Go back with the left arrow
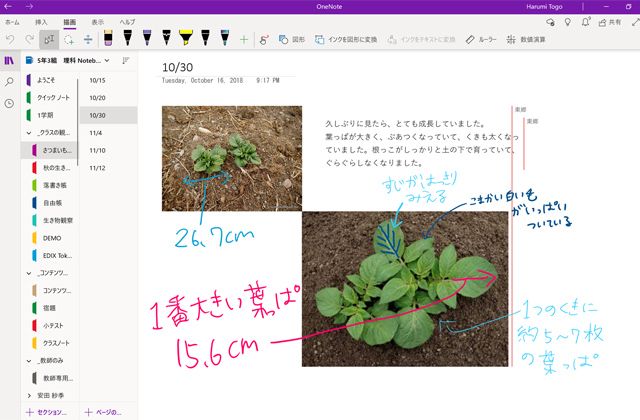640x420 pixels. (x=8, y=7)
